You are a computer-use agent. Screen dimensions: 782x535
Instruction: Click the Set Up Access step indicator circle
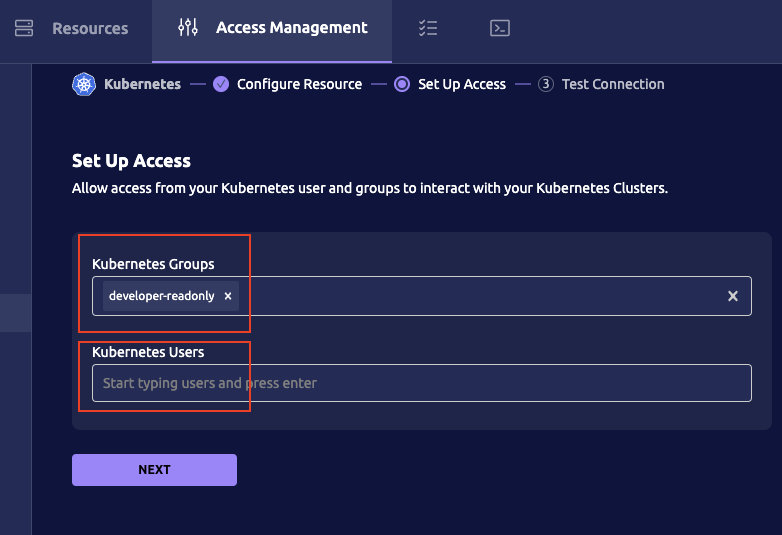(402, 84)
